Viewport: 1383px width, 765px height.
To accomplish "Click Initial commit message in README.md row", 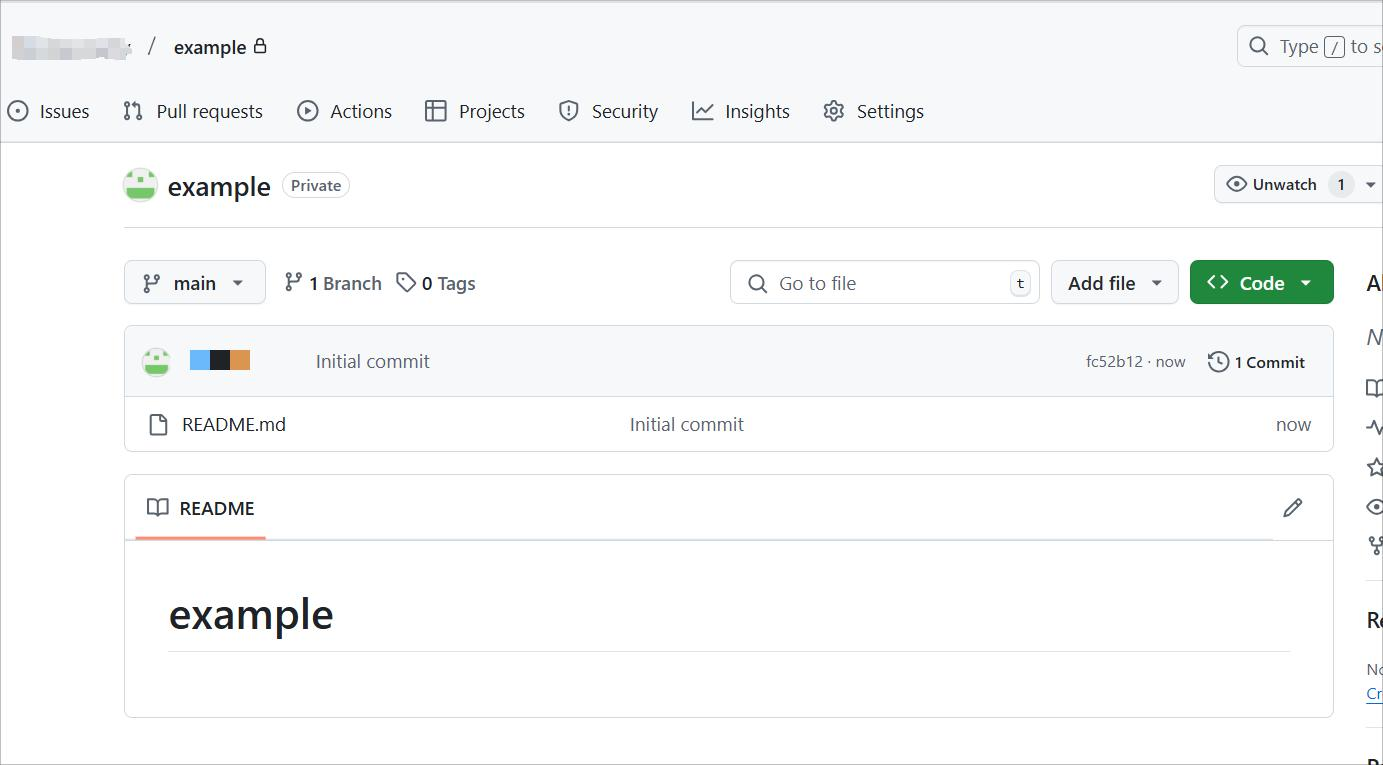I will (x=687, y=424).
